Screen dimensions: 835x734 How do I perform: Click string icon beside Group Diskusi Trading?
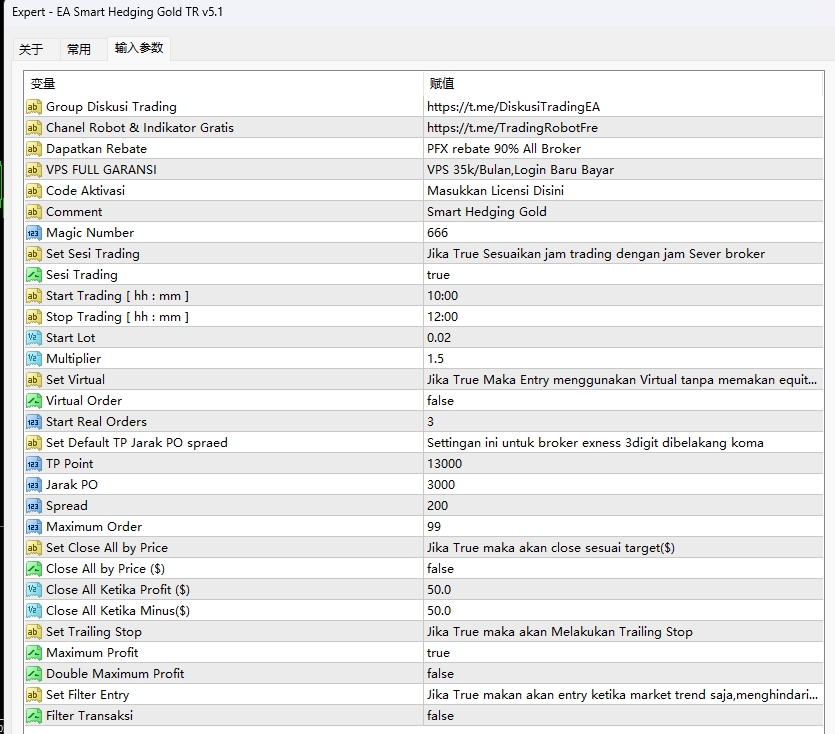pyautogui.click(x=34, y=107)
